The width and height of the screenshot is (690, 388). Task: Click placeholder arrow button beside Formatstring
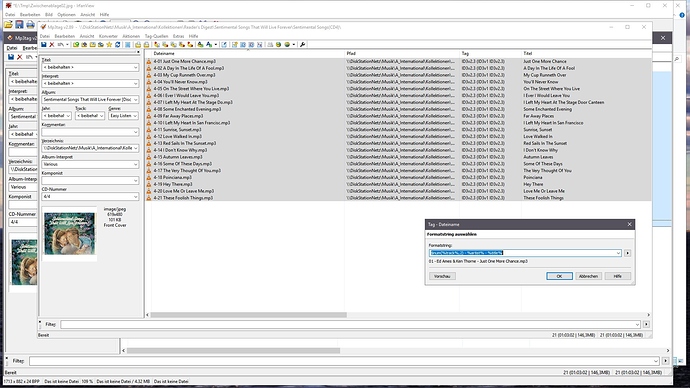pyautogui.click(x=628, y=253)
